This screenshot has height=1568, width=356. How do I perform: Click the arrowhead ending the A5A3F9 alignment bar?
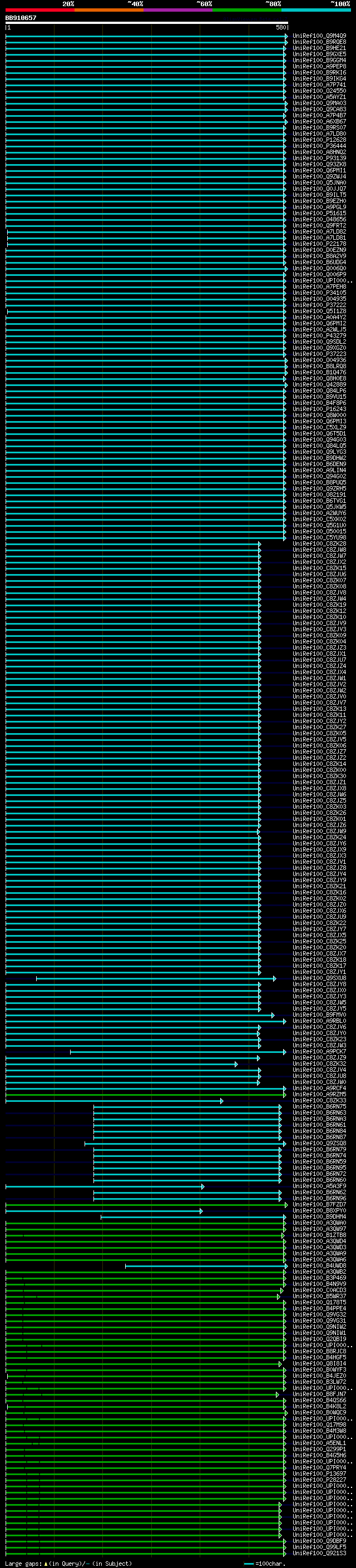click(202, 1186)
